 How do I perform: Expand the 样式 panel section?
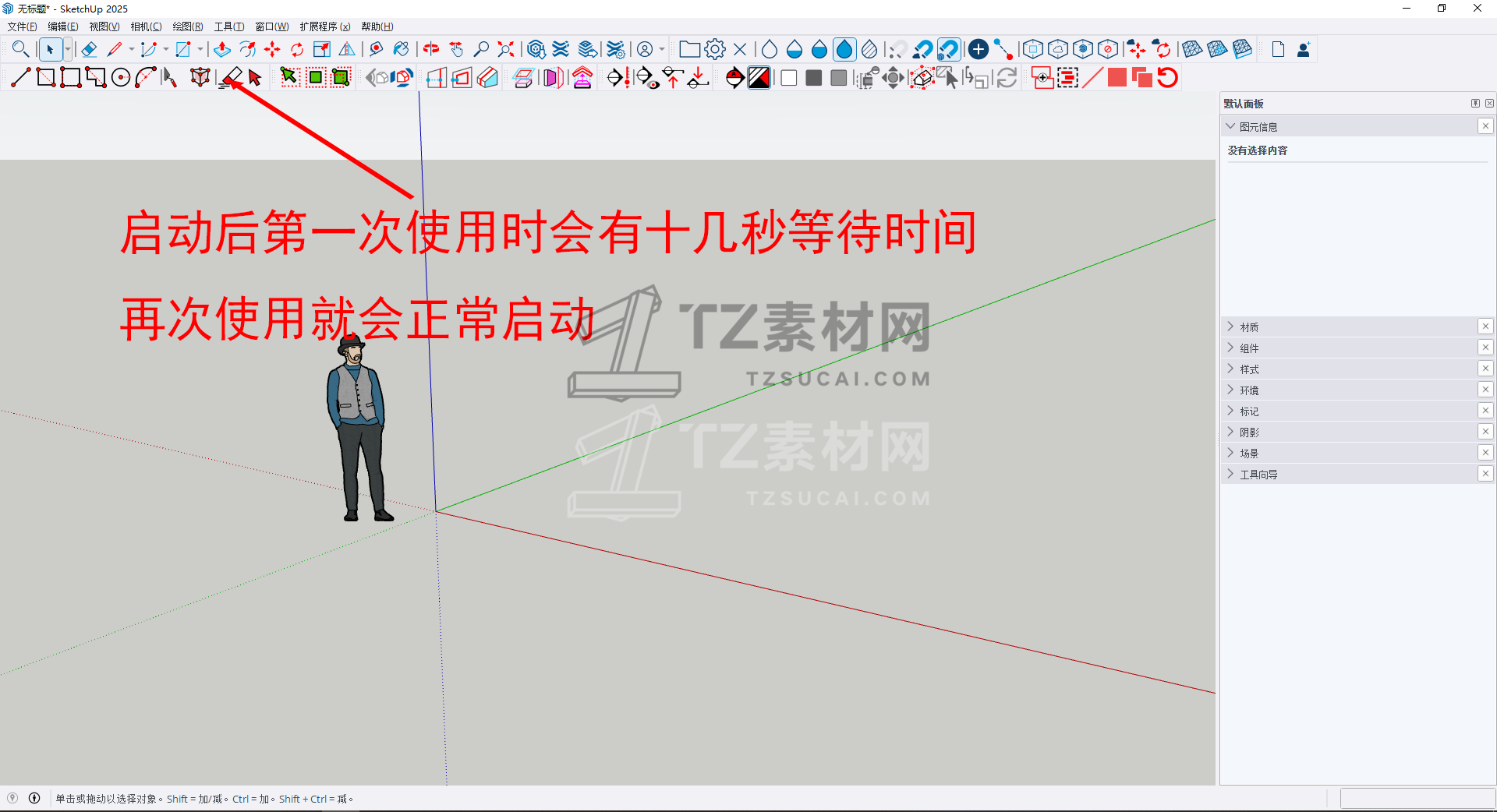point(1230,369)
